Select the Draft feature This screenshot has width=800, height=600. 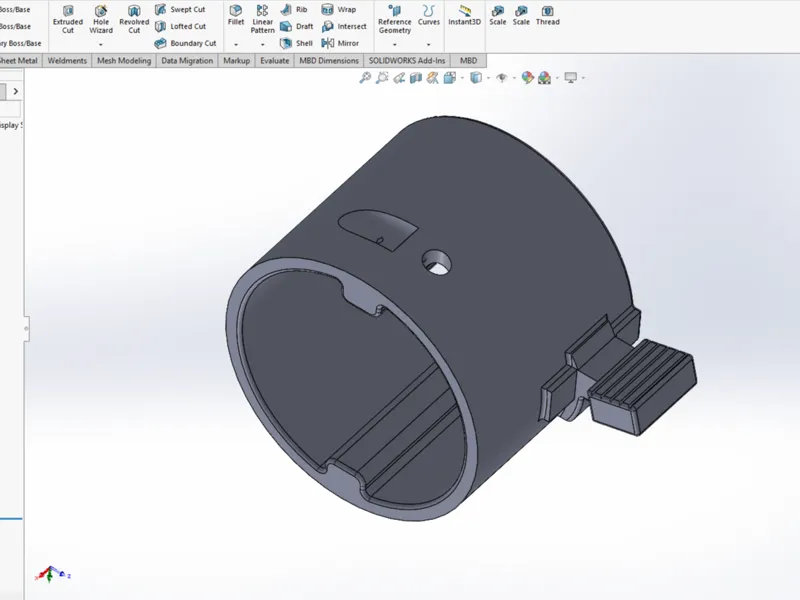(296, 26)
